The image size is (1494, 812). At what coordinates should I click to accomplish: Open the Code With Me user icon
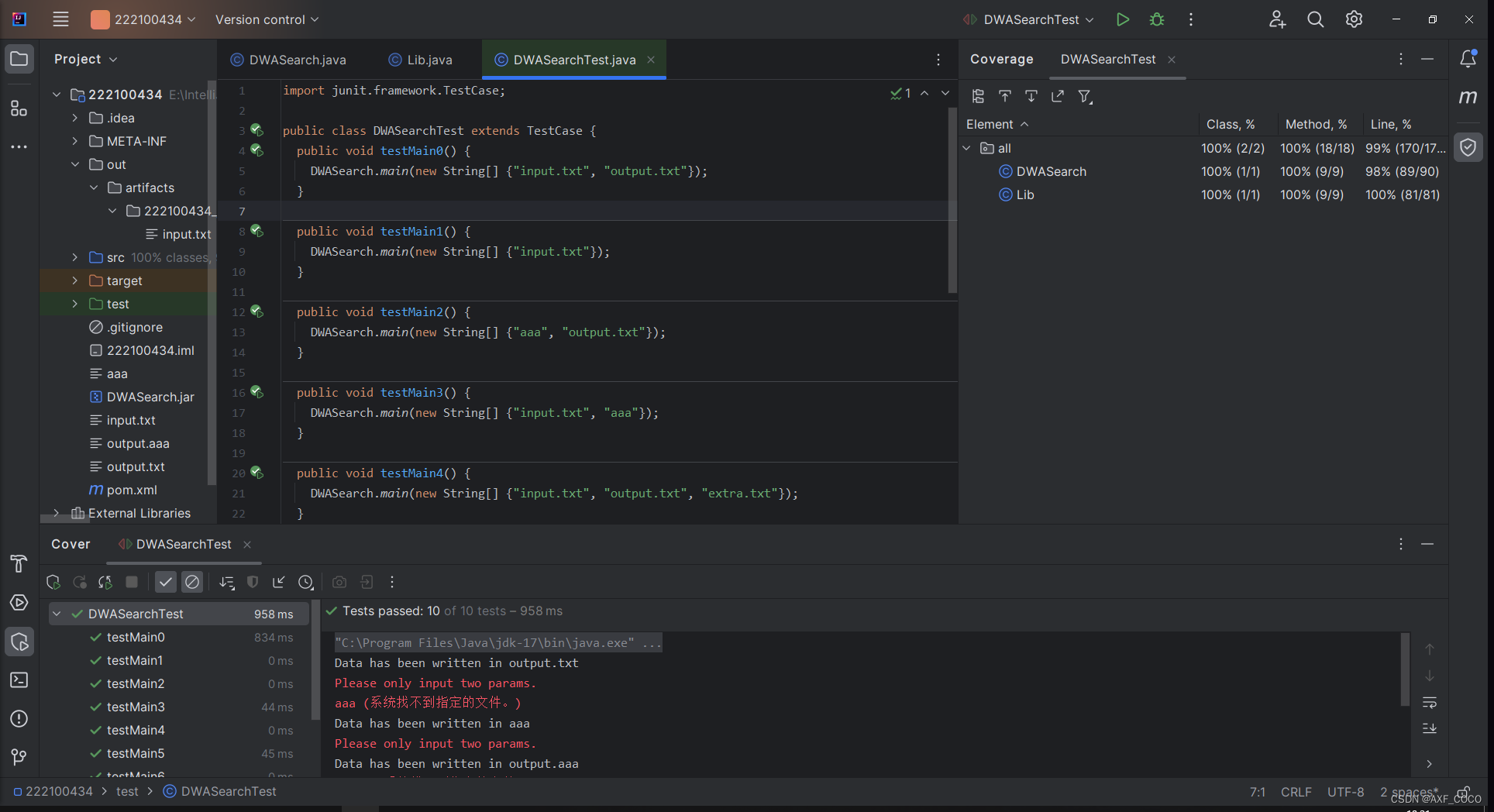1277,19
